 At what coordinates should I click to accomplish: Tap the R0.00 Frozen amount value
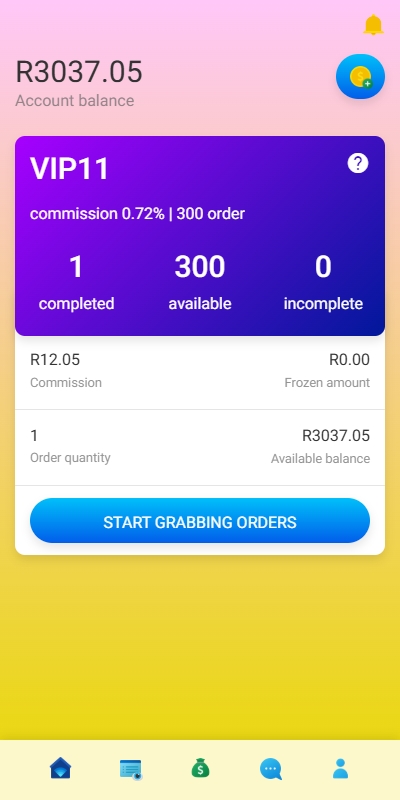tap(349, 360)
